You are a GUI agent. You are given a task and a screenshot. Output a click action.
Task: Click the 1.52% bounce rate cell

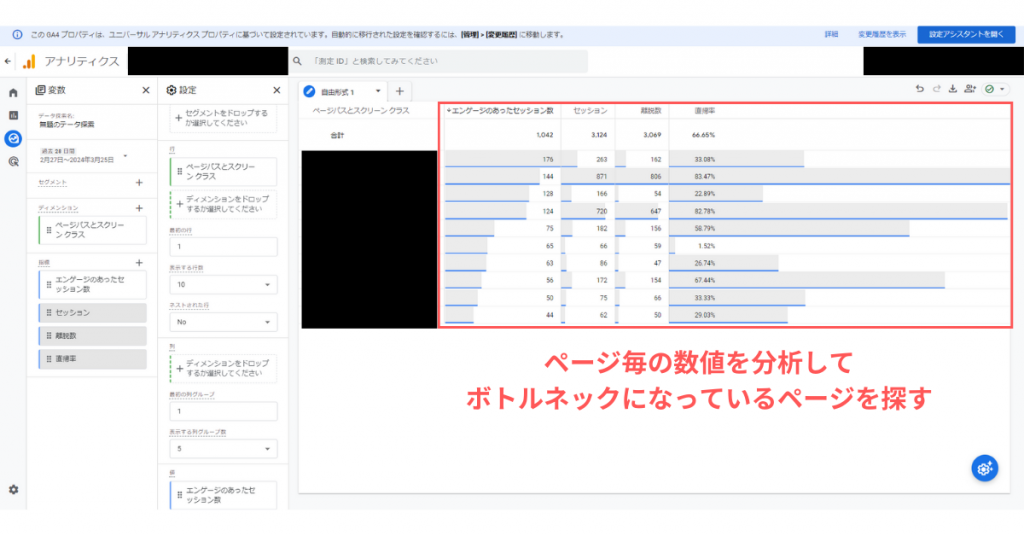point(706,246)
